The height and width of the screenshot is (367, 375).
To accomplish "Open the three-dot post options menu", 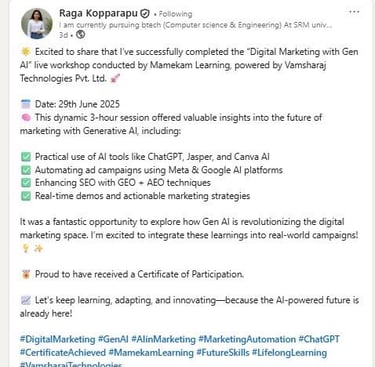I will [354, 12].
